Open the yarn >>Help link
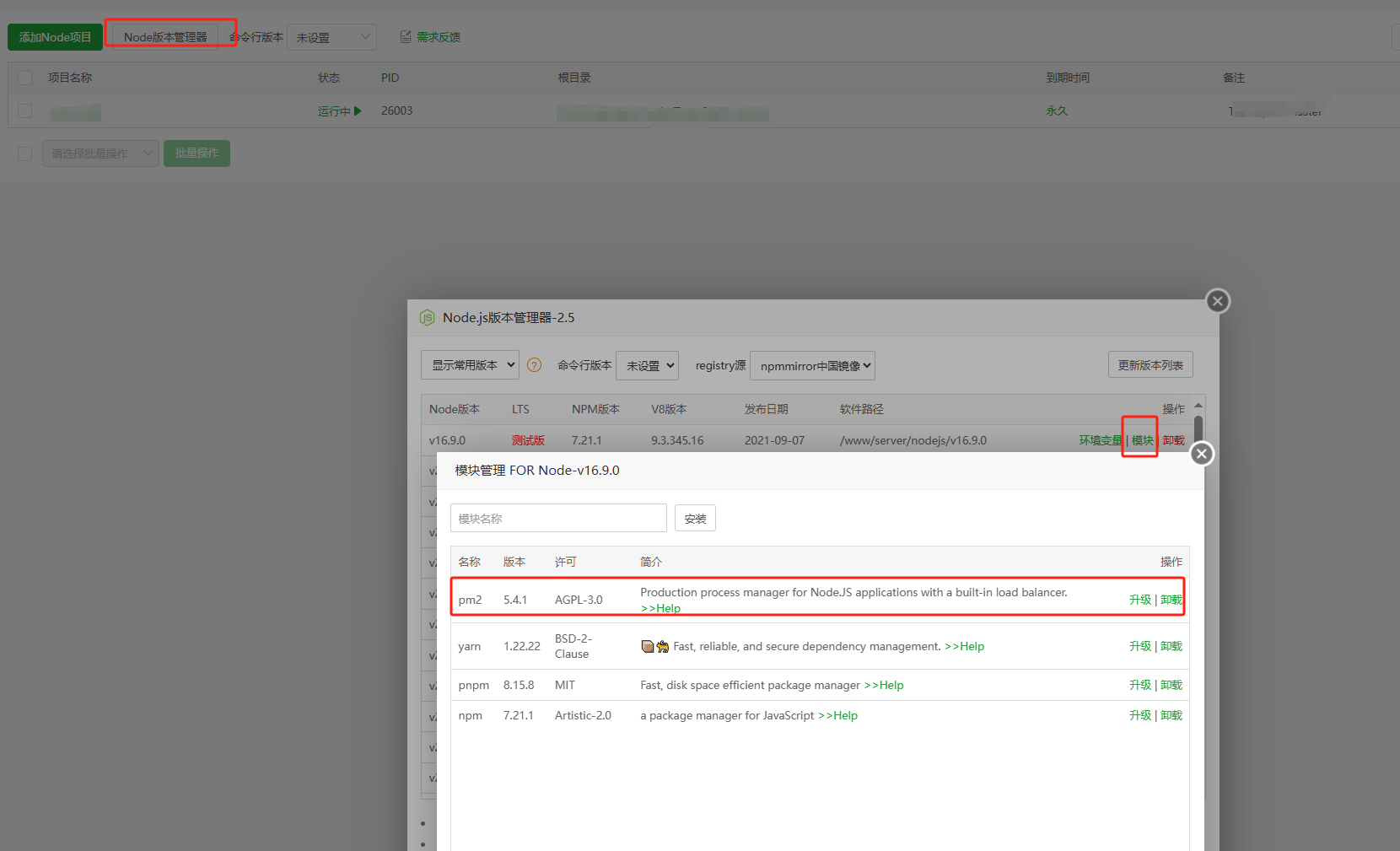 pyautogui.click(x=964, y=646)
